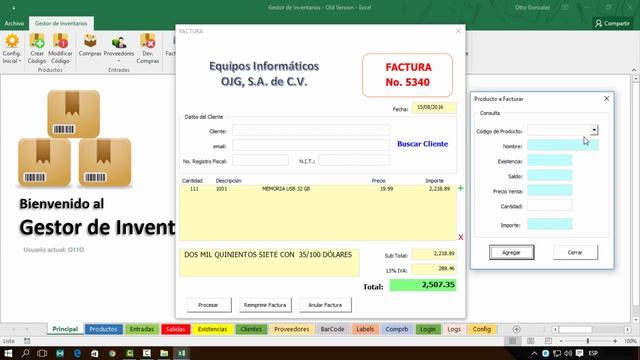Image resolution: width=640 pixels, height=360 pixels.
Task: Switch to the Productos sheet tab
Action: click(103, 329)
